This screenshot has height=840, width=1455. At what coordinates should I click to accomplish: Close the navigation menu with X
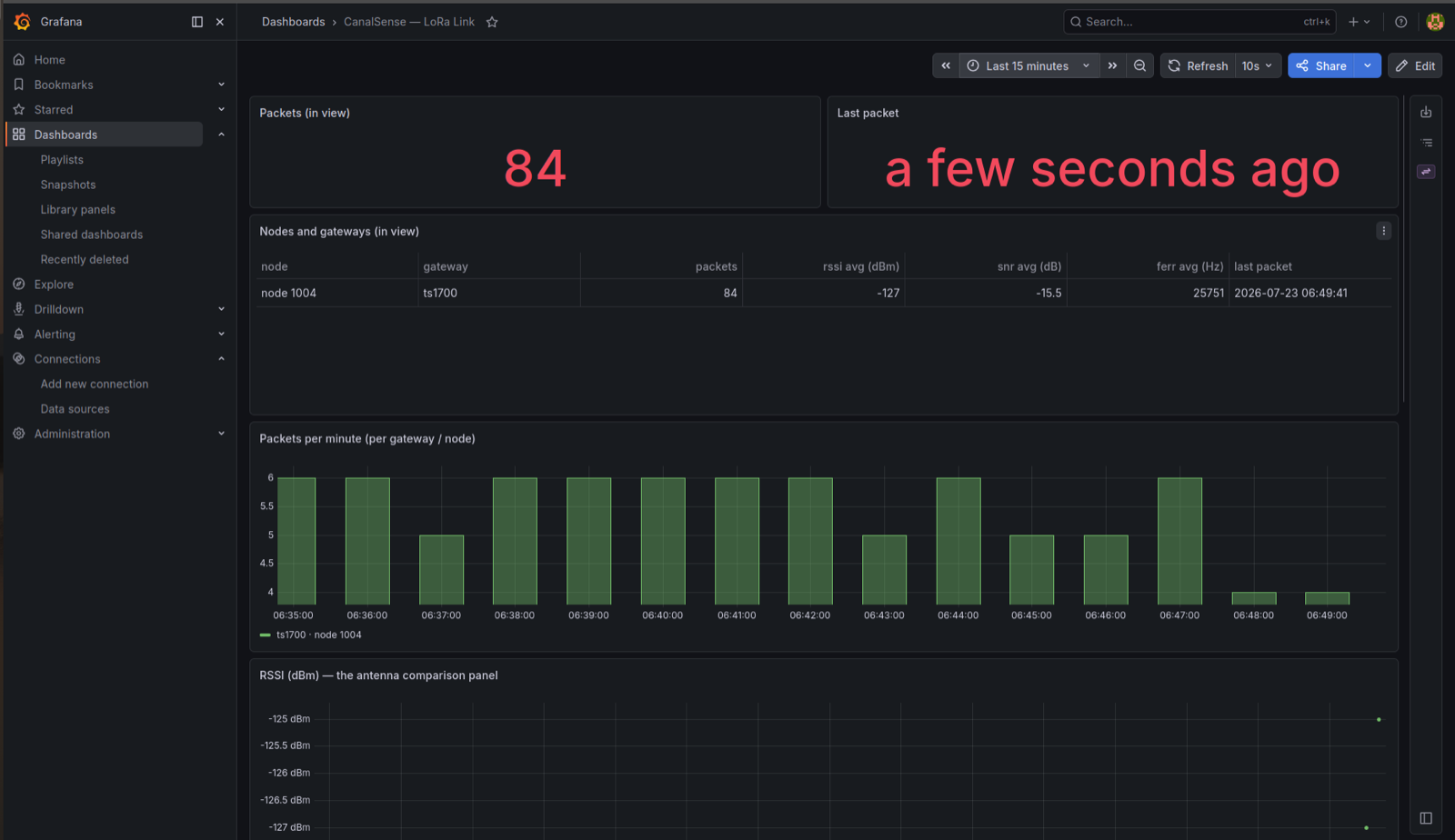pos(220,22)
